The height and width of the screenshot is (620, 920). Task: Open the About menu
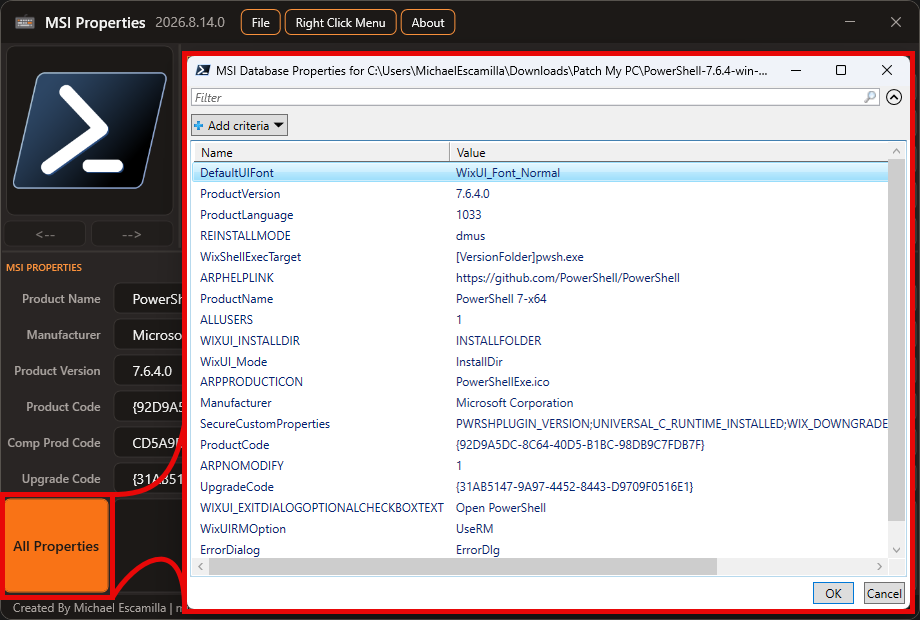click(428, 22)
